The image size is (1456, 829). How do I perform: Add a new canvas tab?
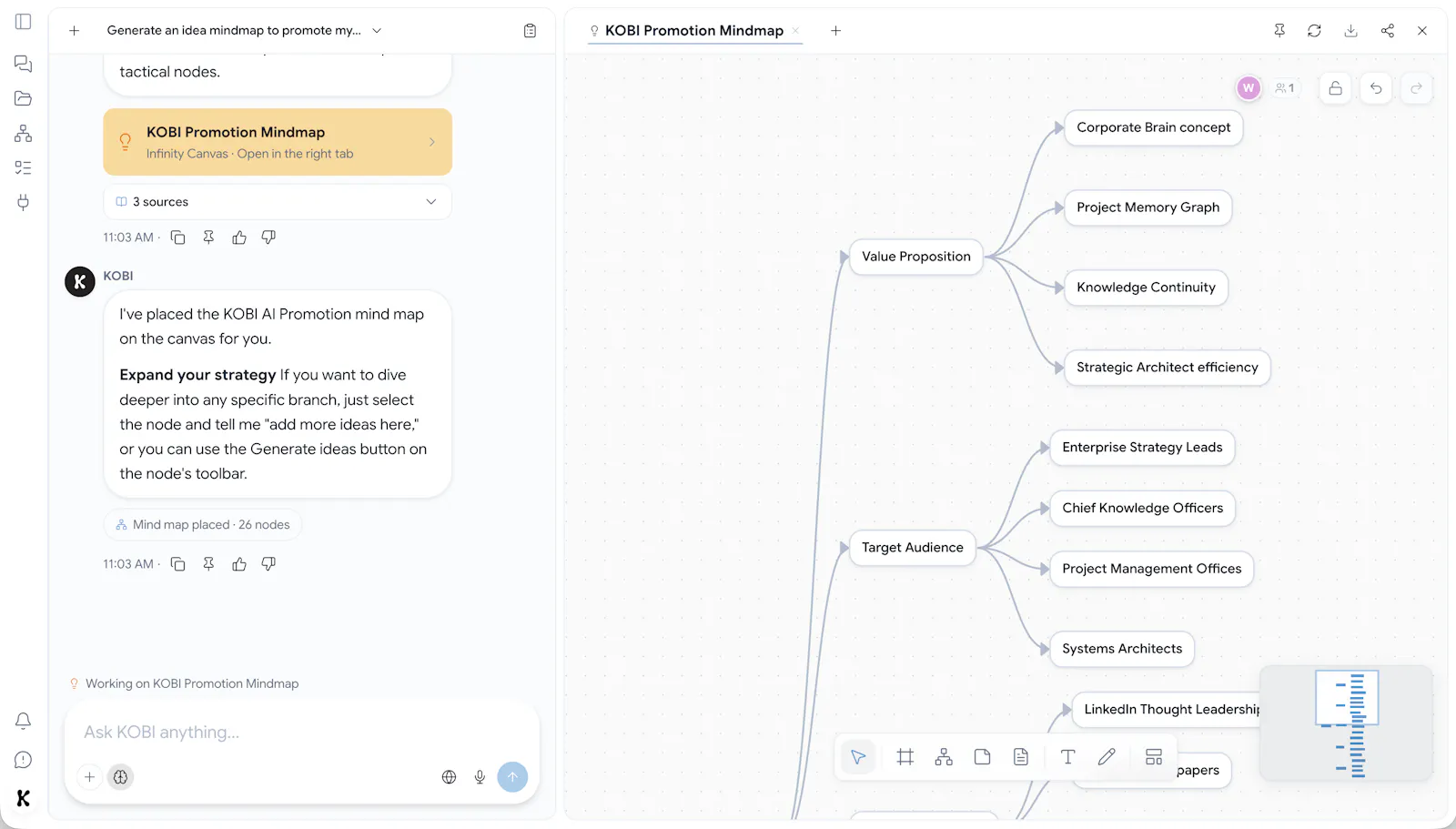tap(835, 31)
